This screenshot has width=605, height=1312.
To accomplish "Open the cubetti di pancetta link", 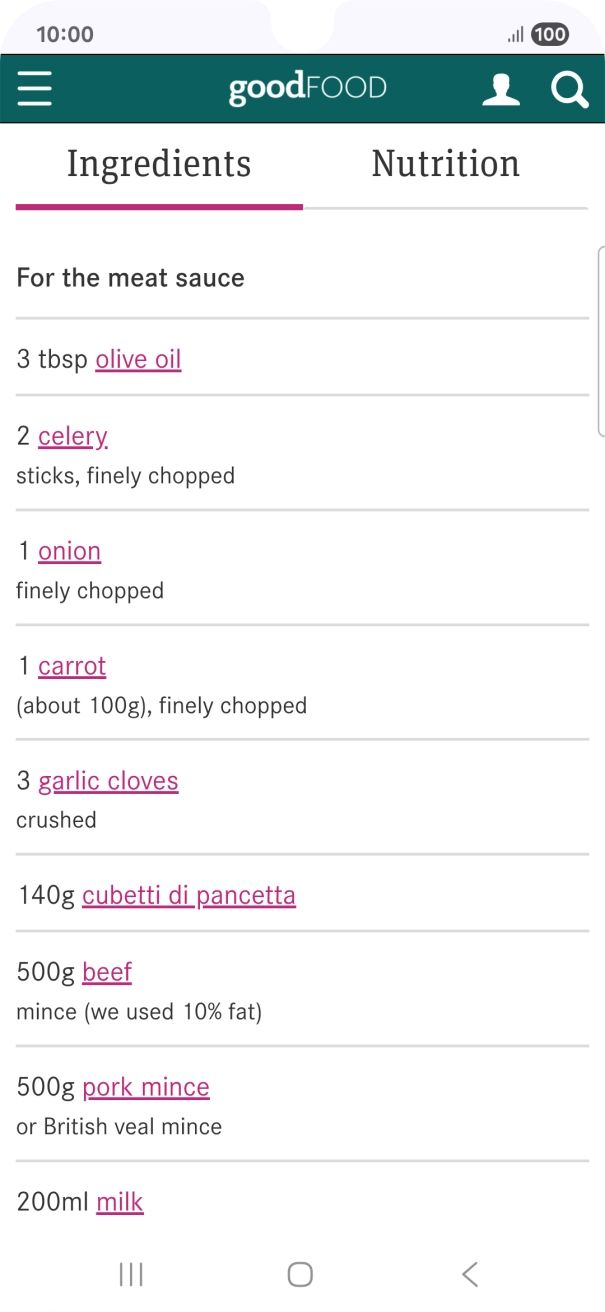I will (189, 895).
